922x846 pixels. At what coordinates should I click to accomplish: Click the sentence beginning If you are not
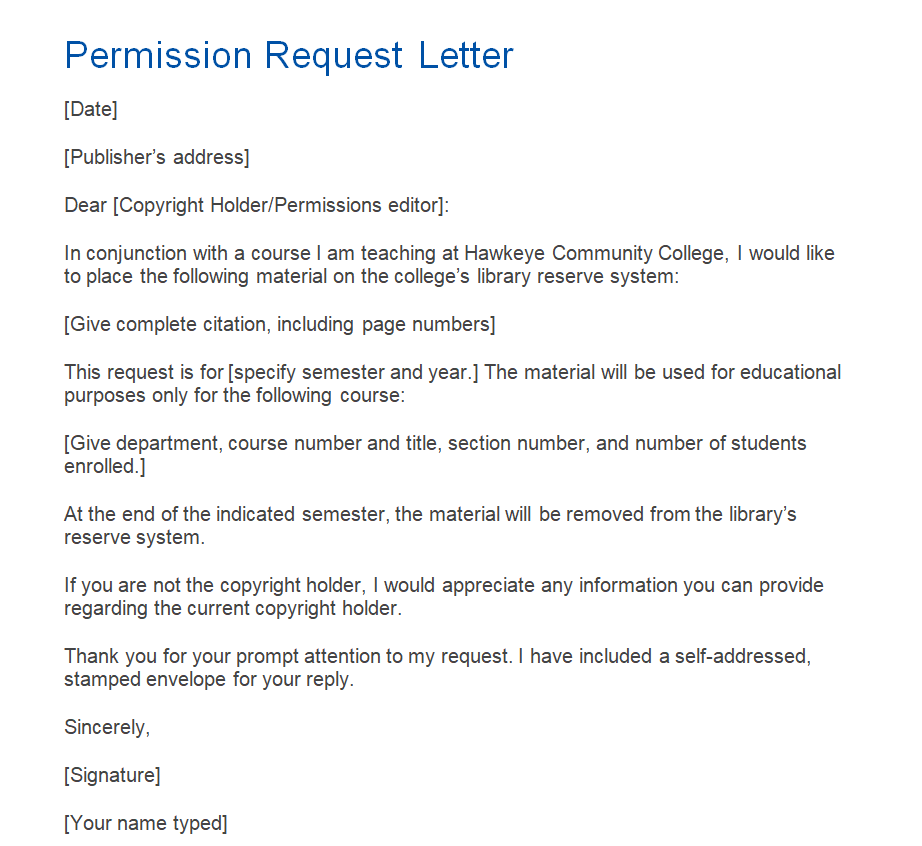pos(444,585)
